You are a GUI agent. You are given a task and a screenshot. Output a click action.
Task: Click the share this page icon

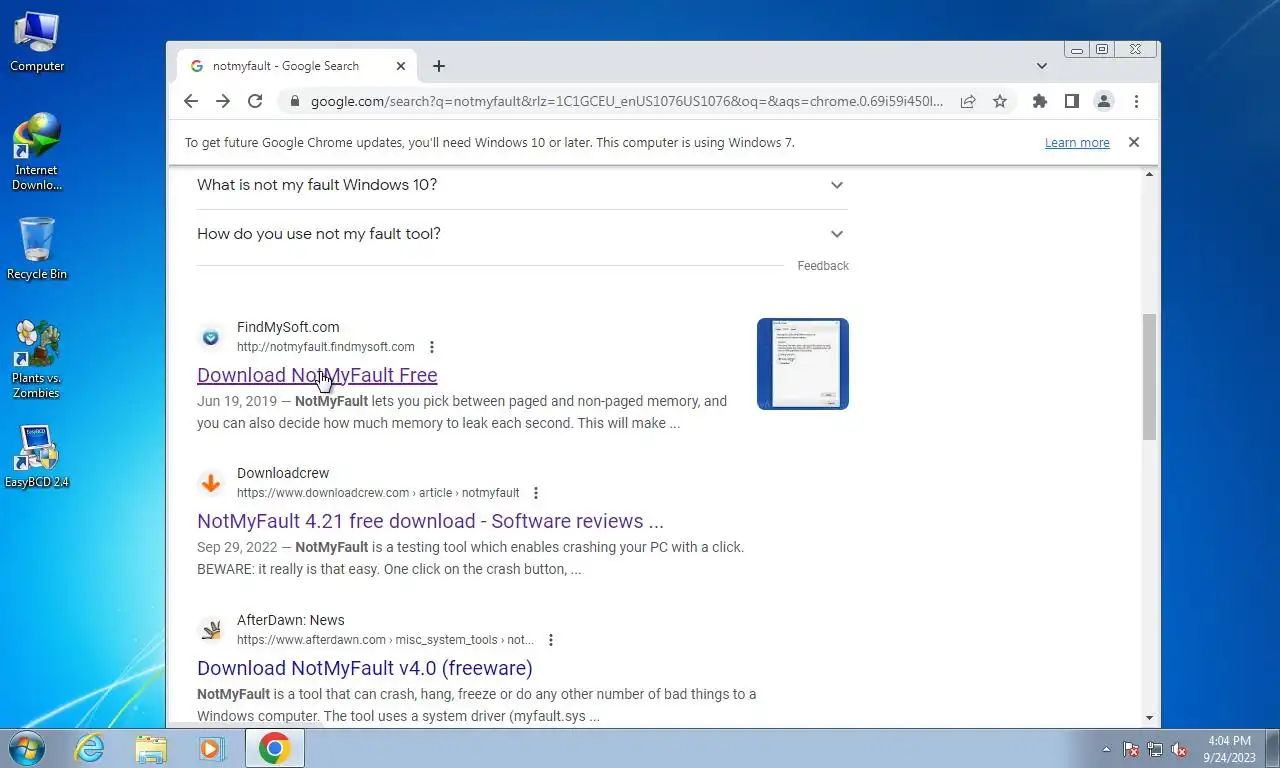coord(968,101)
